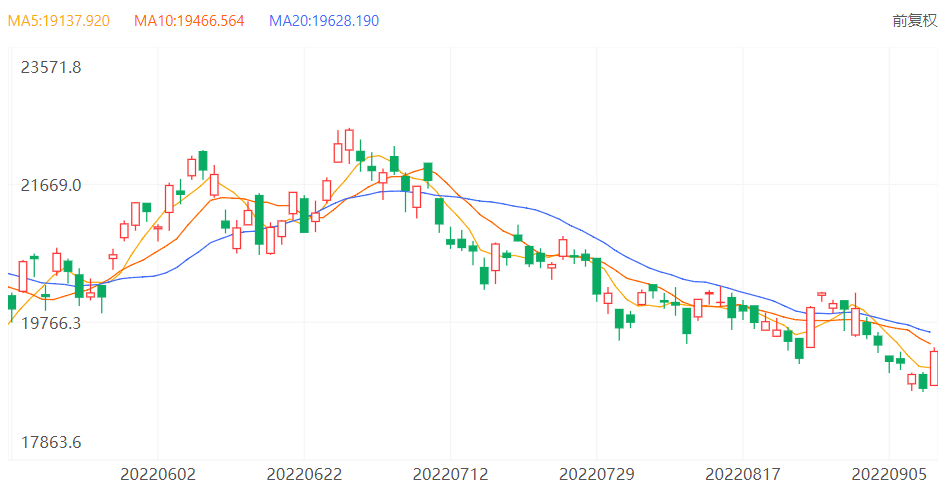952x485 pixels.
Task: Select the 20220712 date label
Action: [450, 474]
